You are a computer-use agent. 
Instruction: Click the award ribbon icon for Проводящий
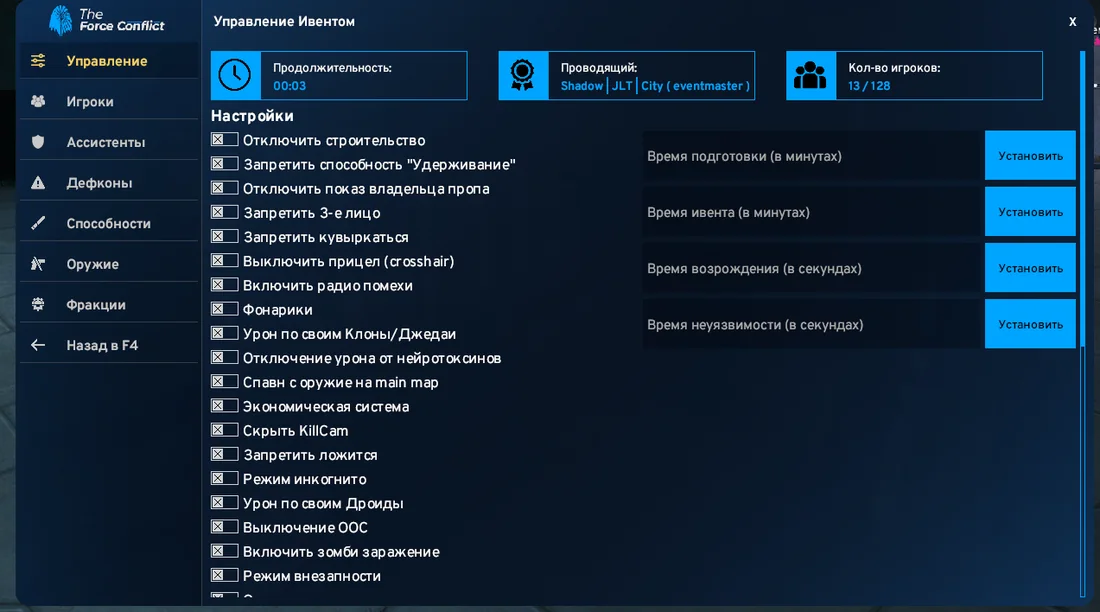(523, 75)
